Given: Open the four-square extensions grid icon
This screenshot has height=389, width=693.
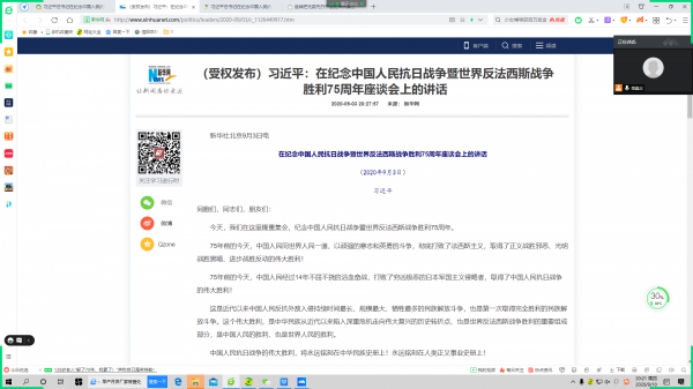Looking at the screenshot, I should (x=656, y=20).
